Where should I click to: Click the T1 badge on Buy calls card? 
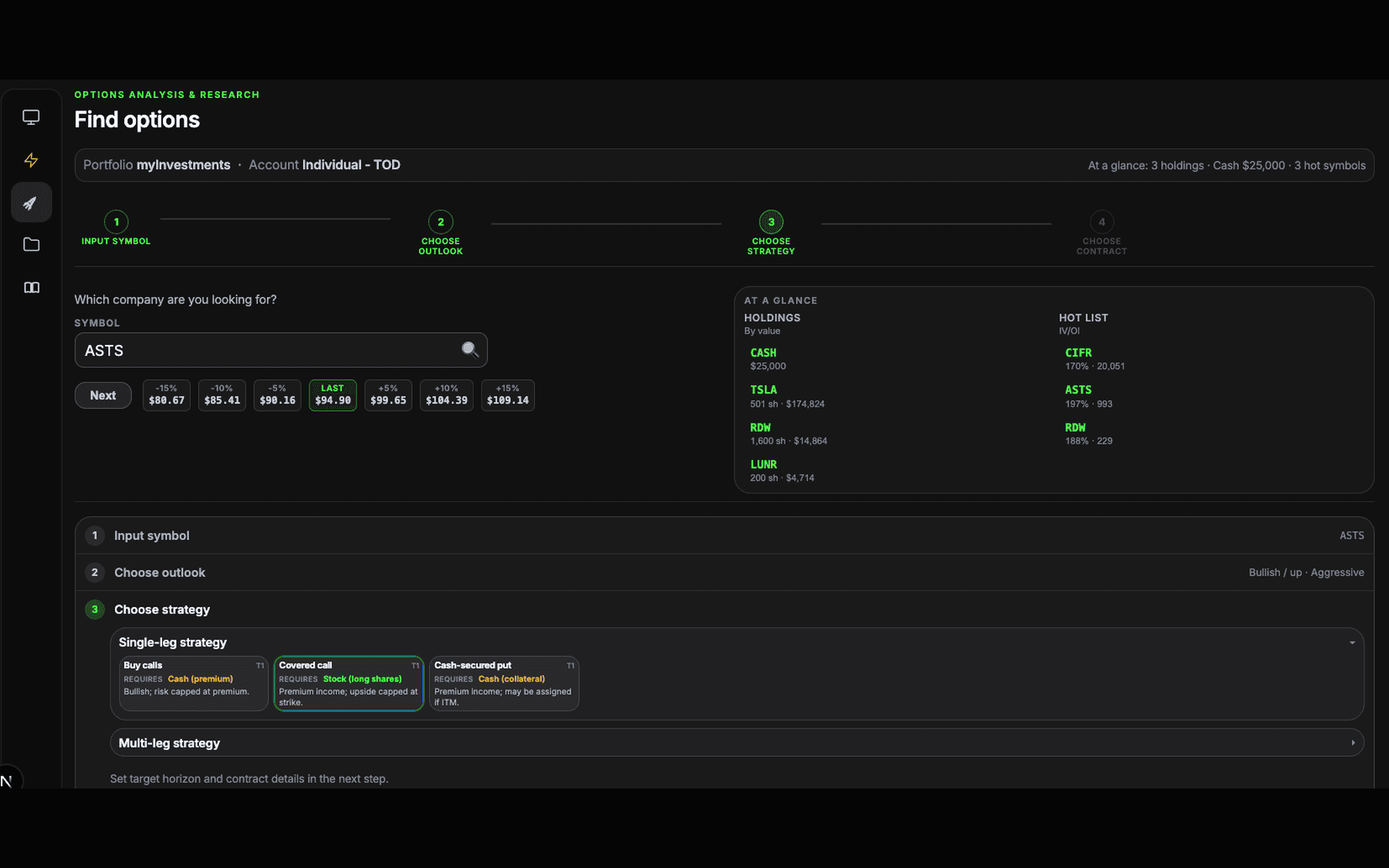tap(260, 666)
